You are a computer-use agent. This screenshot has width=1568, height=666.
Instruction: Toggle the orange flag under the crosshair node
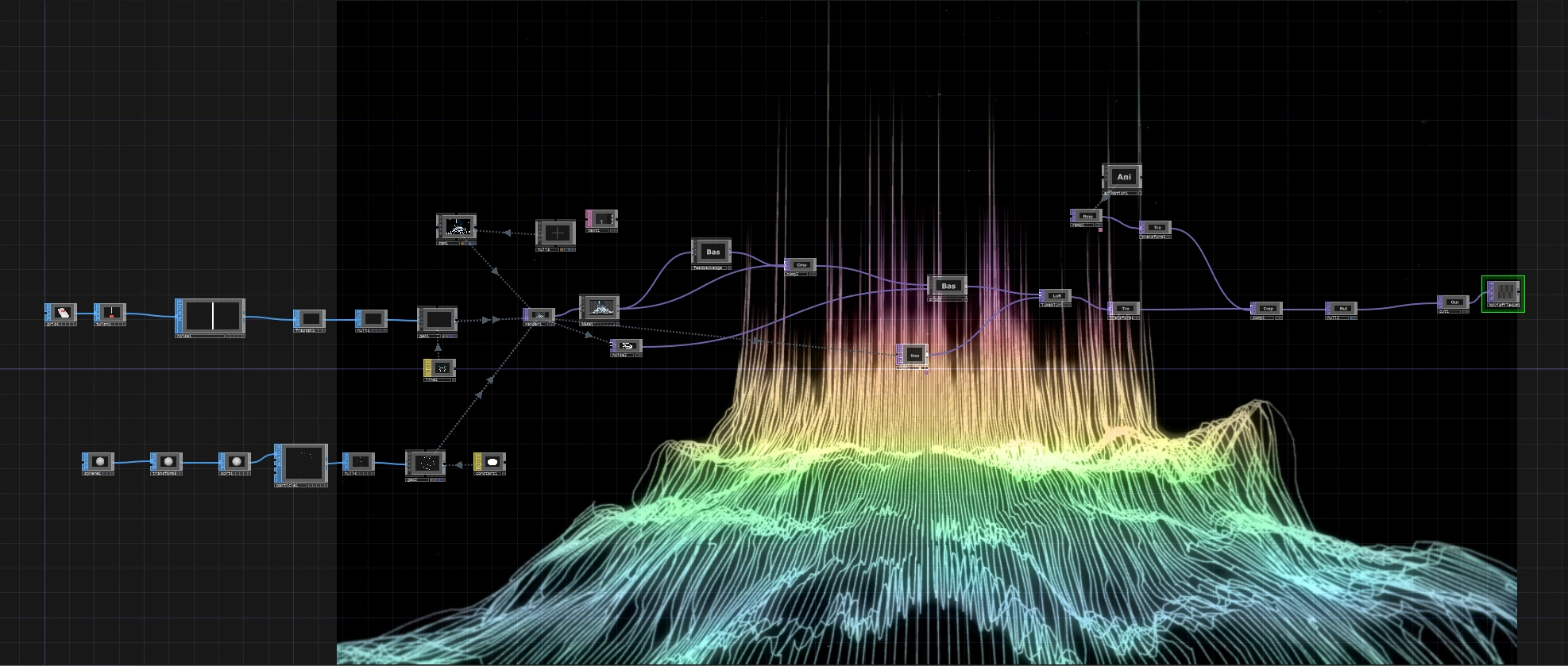point(562,250)
